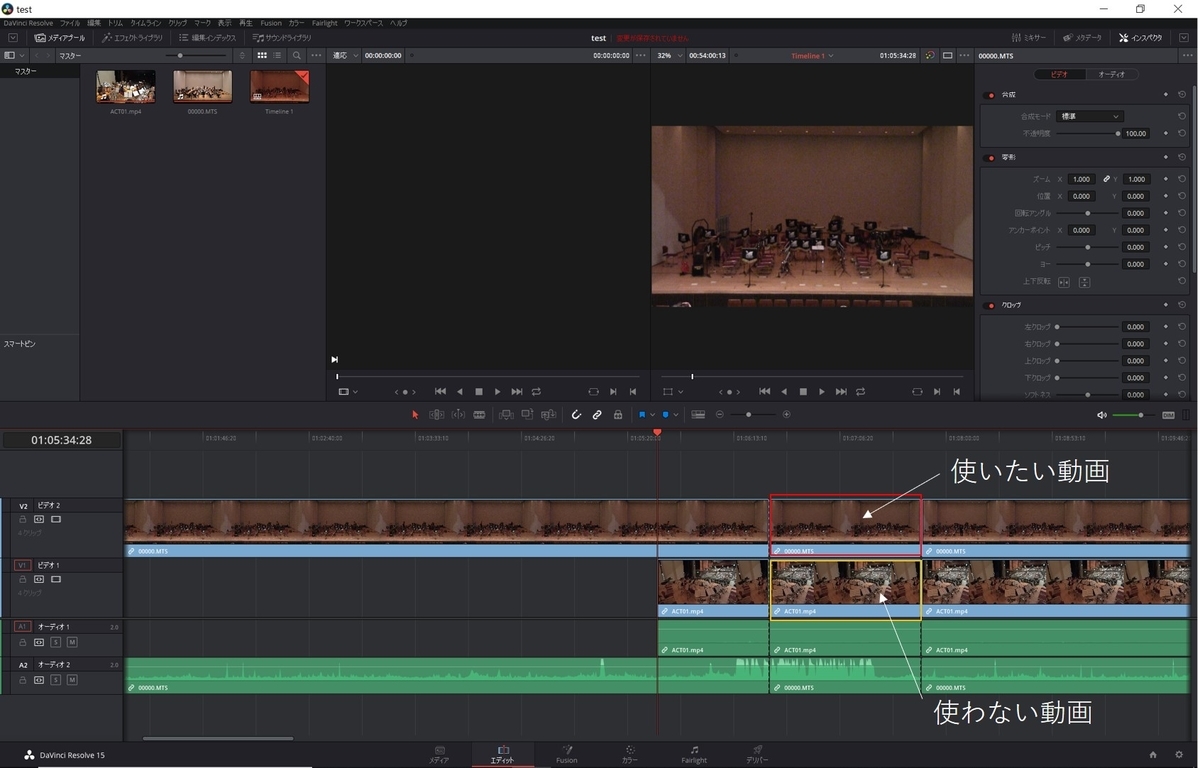Open the ミキサー panel
The height and width of the screenshot is (768, 1200).
point(1030,38)
